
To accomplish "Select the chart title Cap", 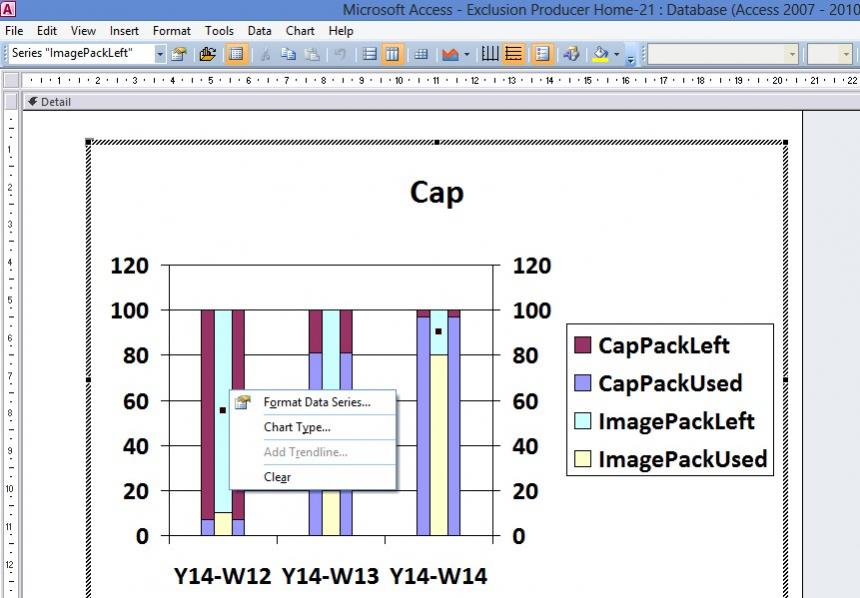I will click(x=437, y=193).
